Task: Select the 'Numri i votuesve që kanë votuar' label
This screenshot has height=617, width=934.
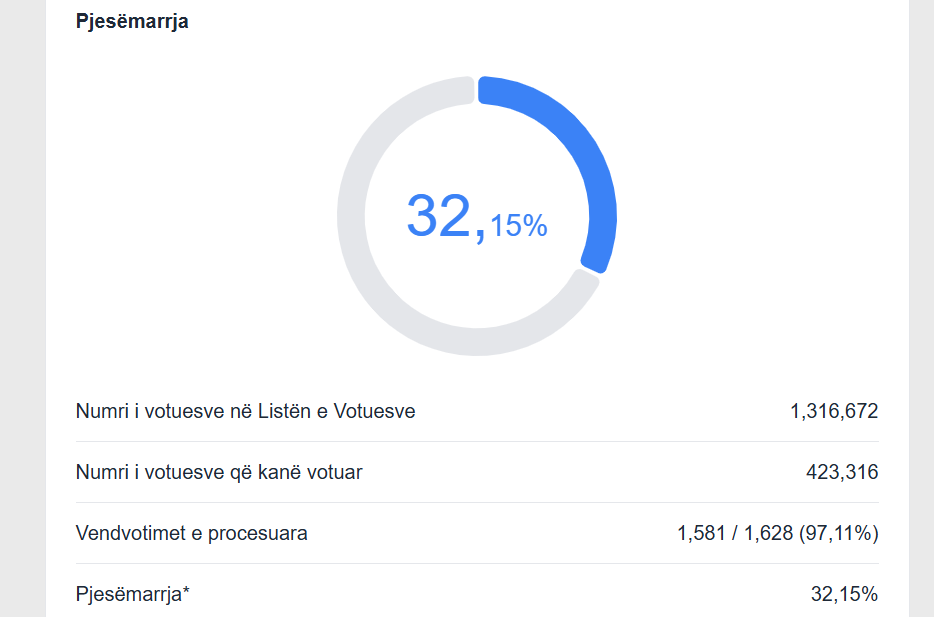Action: tap(219, 472)
